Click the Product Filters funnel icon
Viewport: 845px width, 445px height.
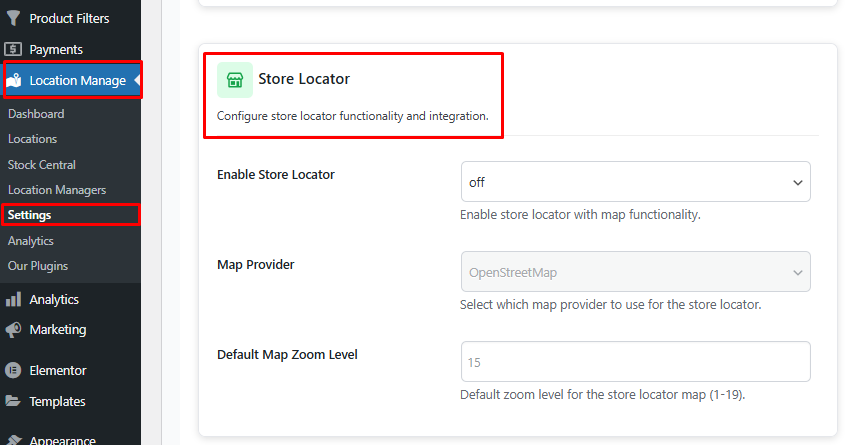pyautogui.click(x=14, y=18)
